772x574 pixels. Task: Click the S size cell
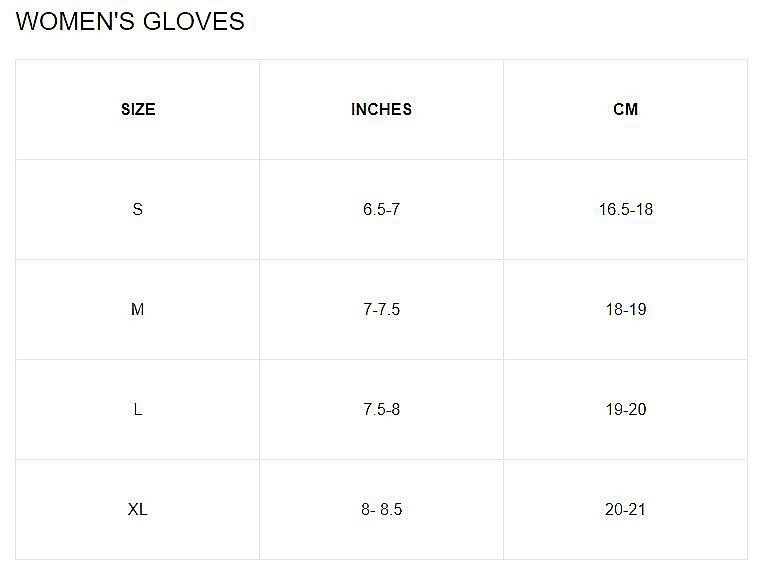pos(138,209)
